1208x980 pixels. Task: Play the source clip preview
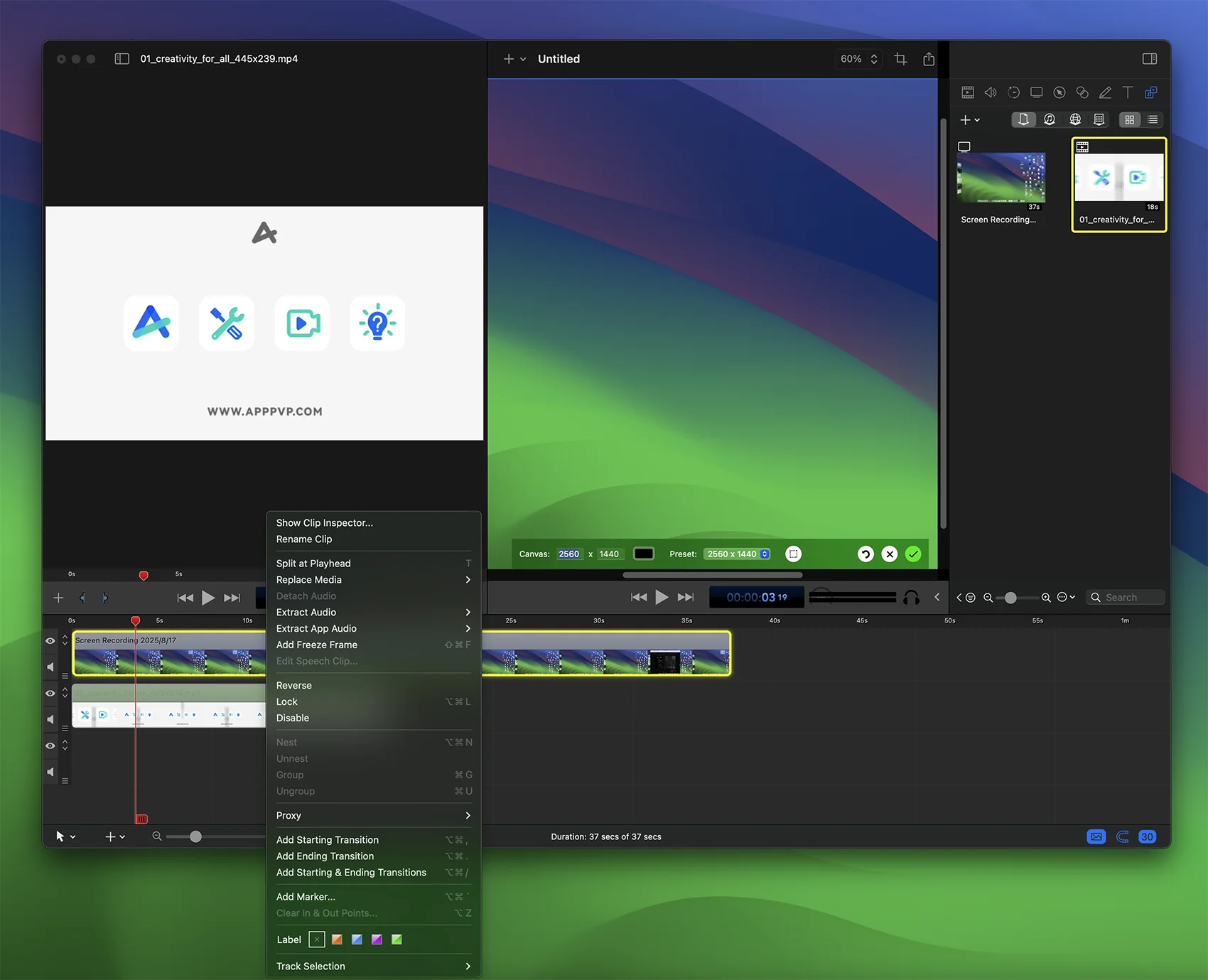coord(208,598)
